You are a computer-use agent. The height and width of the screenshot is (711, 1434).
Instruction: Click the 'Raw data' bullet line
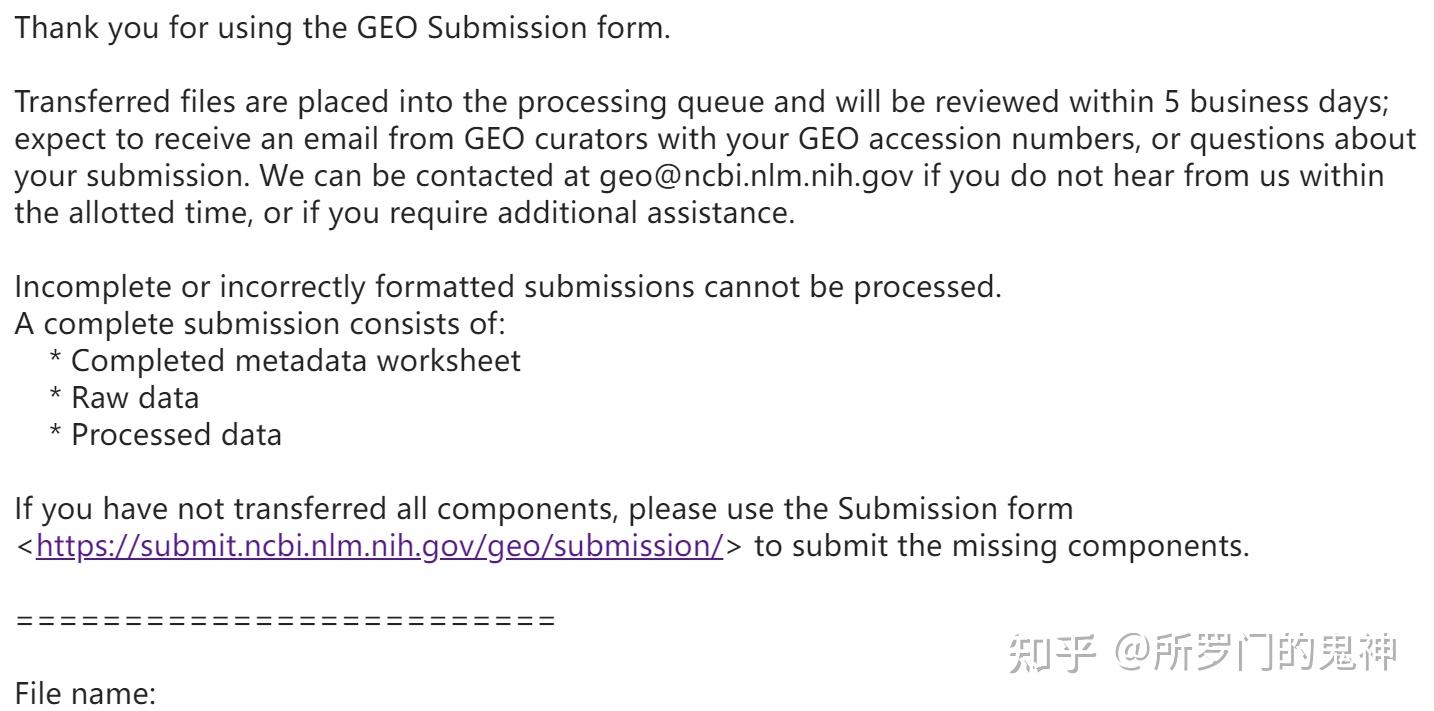[x=124, y=397]
